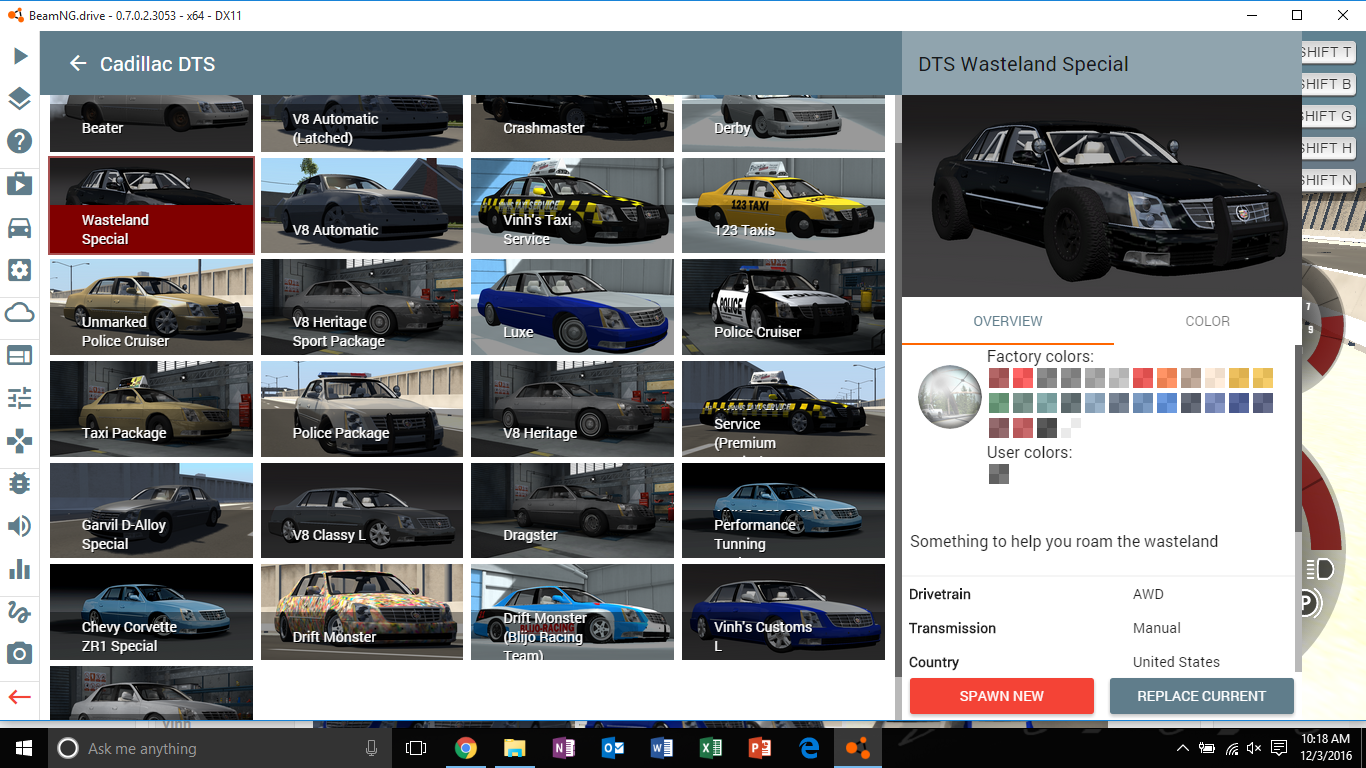Open the vehicle car icon in the sidebar
The width and height of the screenshot is (1366, 768).
coord(20,227)
